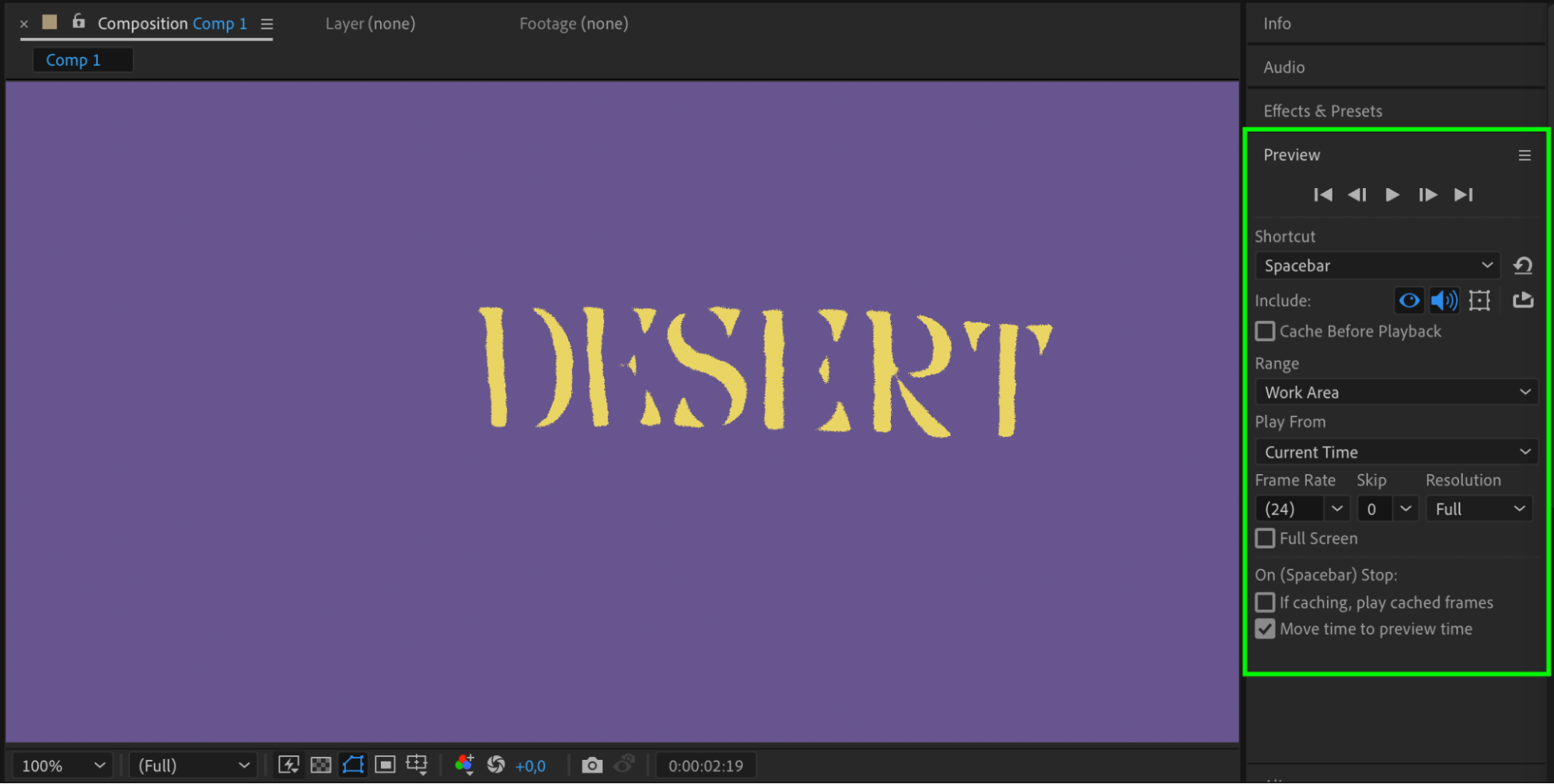The width and height of the screenshot is (1554, 784).
Task: Open the Work Area range dropdown
Action: [1396, 392]
